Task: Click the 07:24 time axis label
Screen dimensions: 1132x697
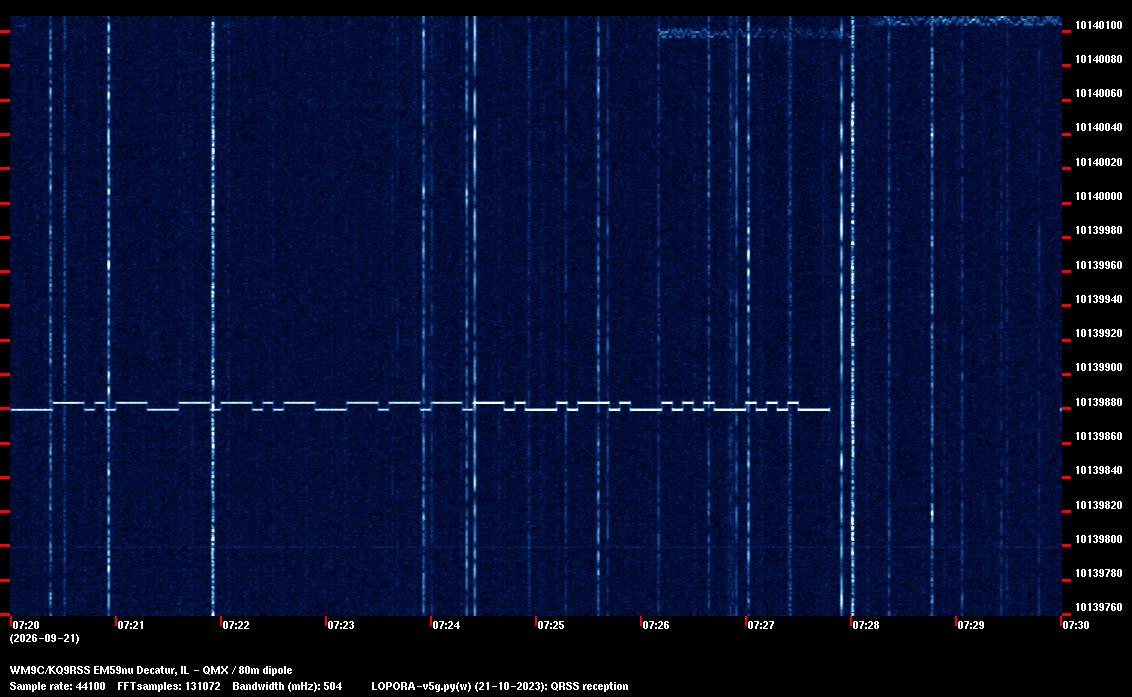Action: pos(446,625)
